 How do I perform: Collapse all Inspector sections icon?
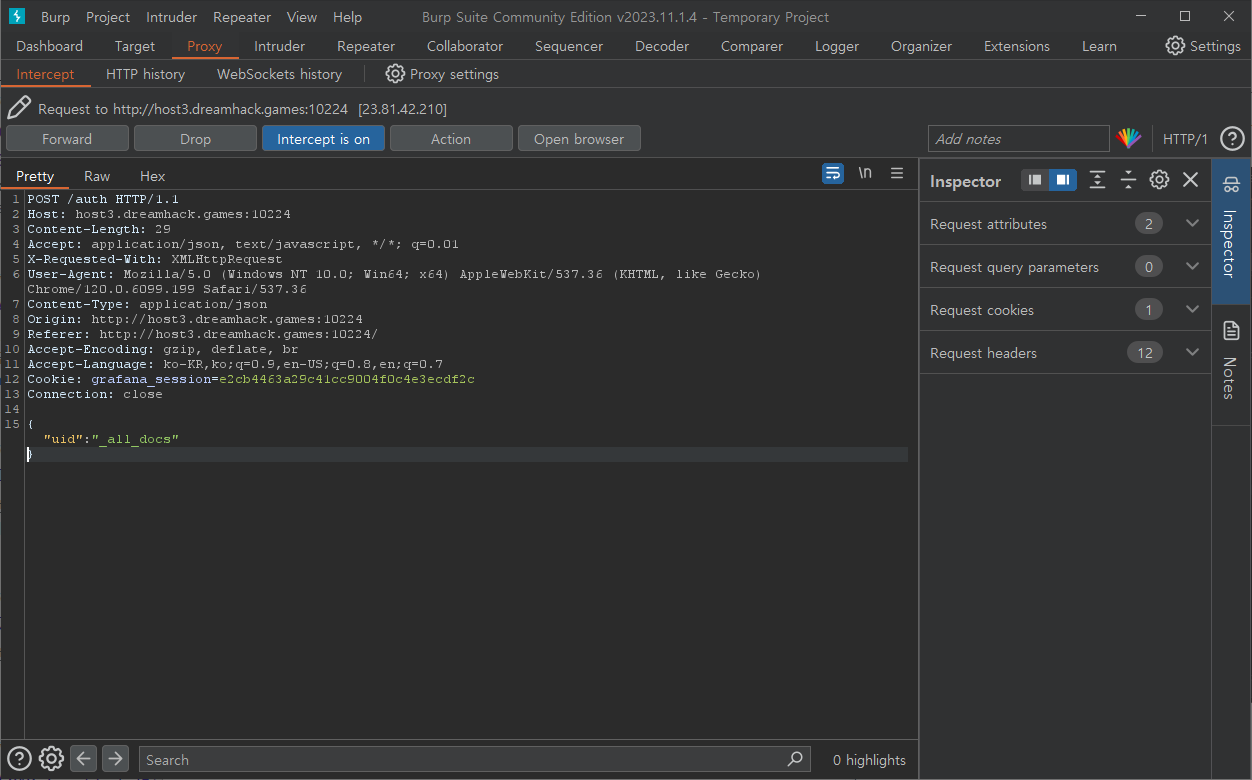[1128, 180]
